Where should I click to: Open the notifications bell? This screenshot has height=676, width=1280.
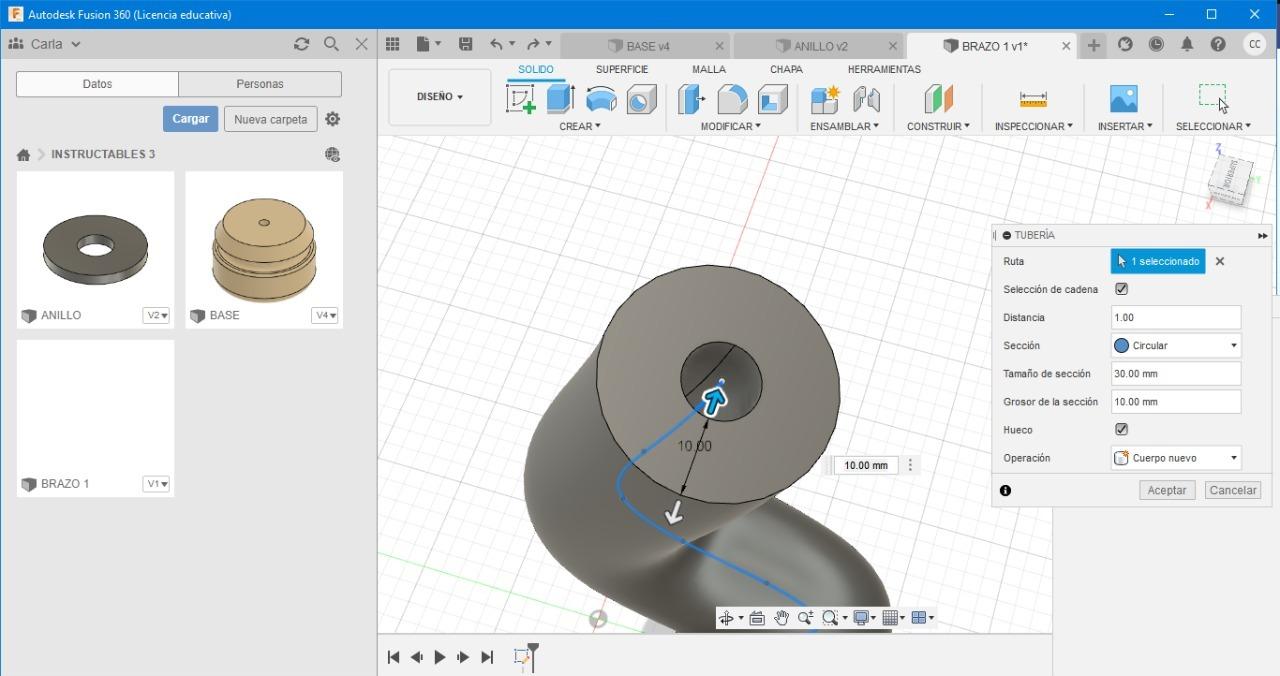(x=1187, y=44)
